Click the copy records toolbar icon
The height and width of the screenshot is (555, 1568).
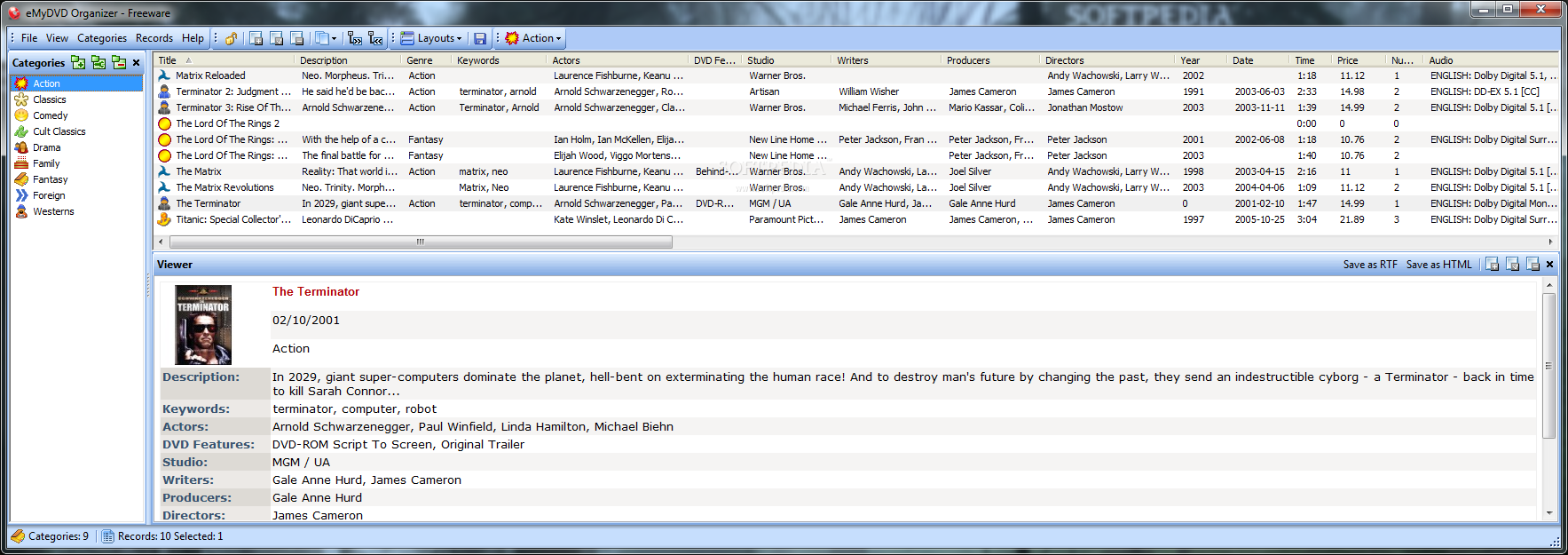[x=322, y=38]
